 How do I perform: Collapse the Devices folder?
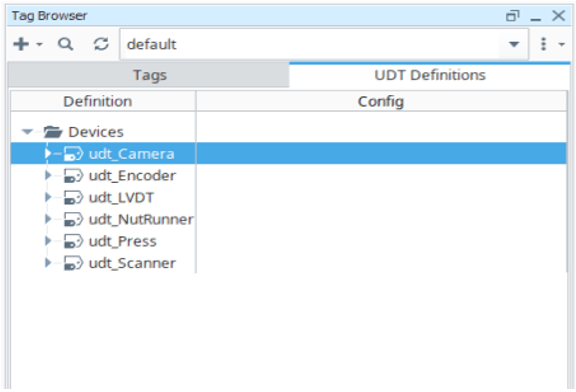pos(27,132)
